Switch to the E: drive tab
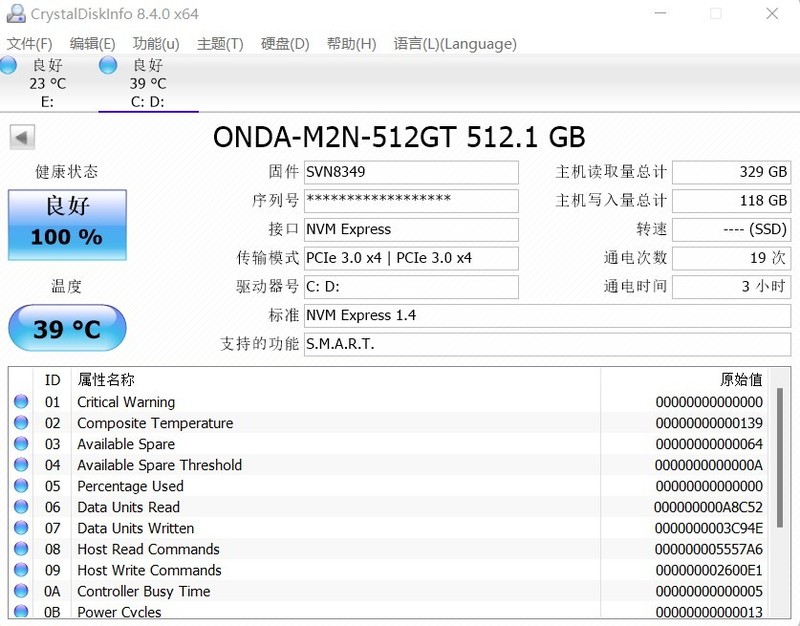 coord(45,82)
